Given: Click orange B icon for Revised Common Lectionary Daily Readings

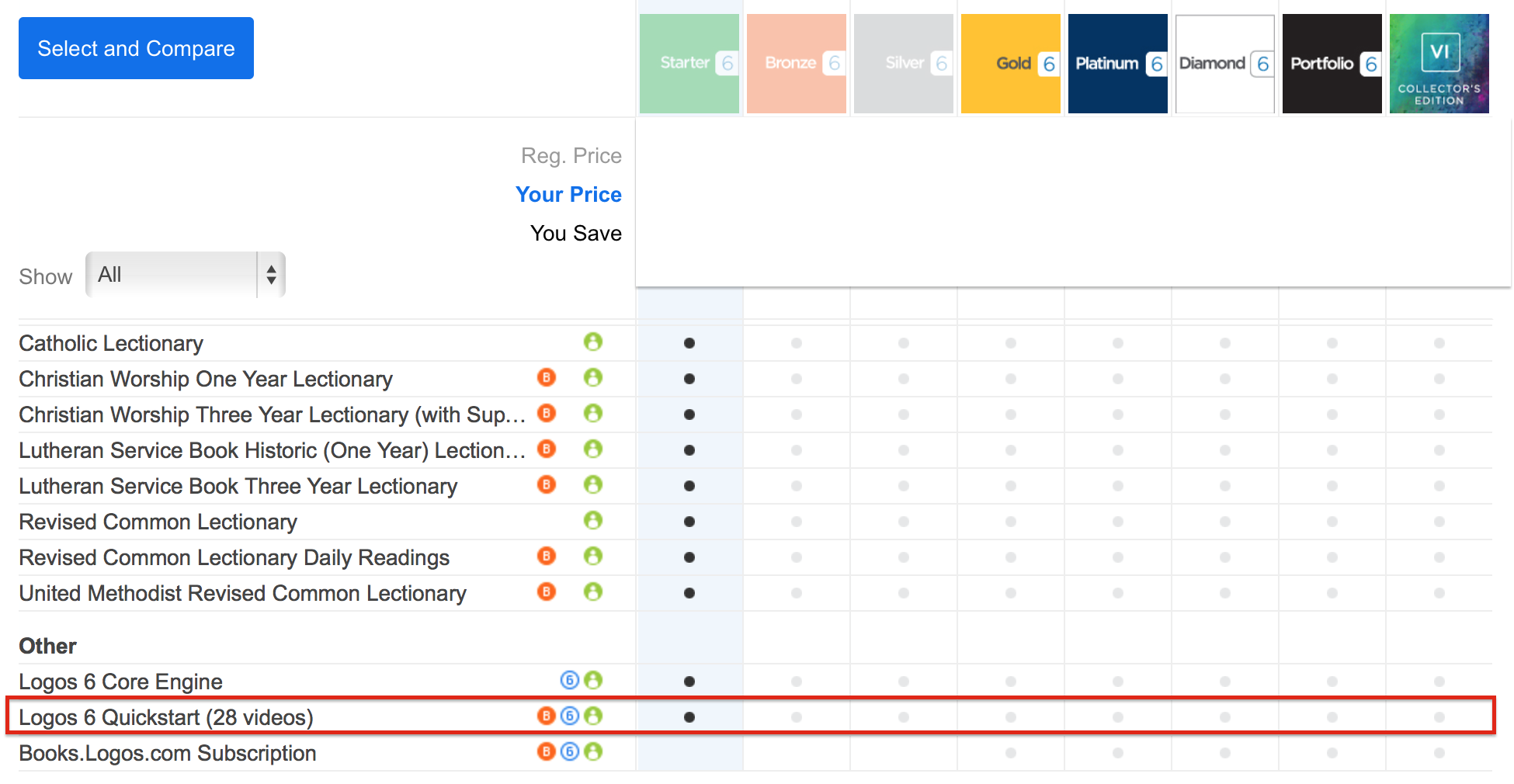Looking at the screenshot, I should (x=547, y=556).
